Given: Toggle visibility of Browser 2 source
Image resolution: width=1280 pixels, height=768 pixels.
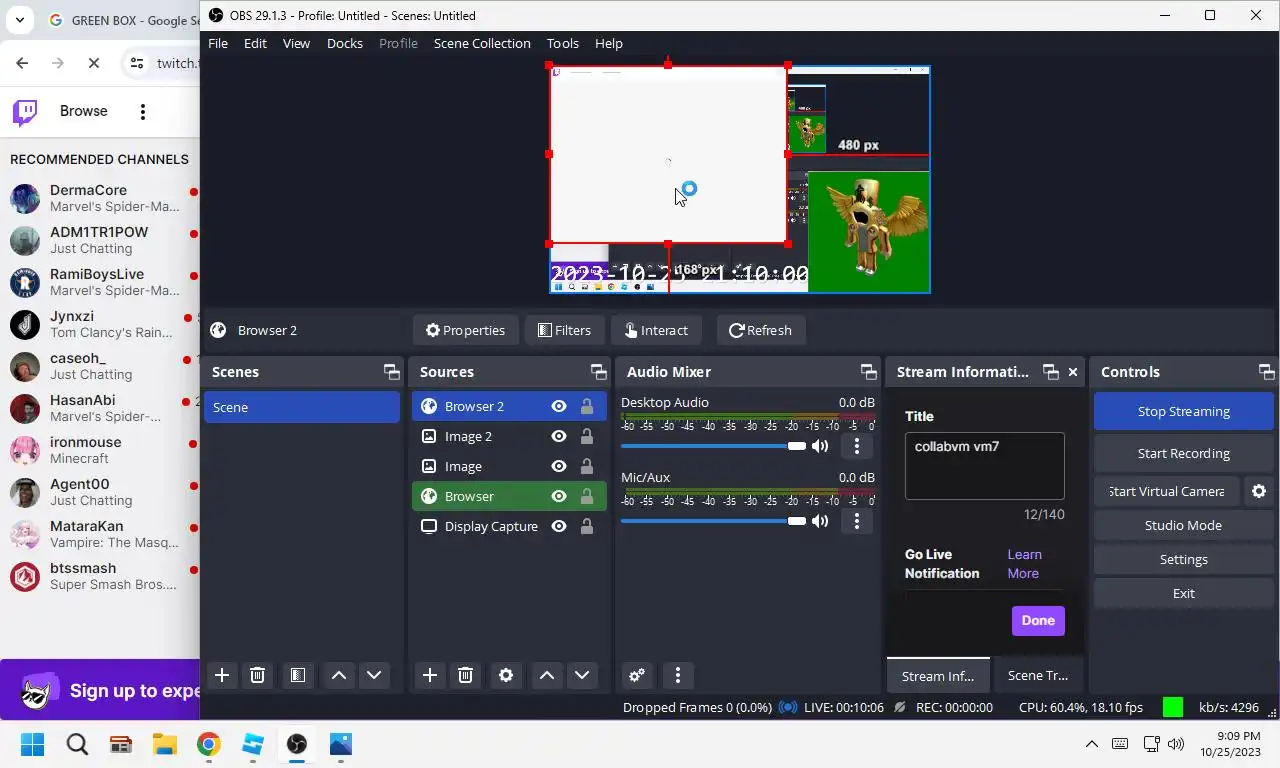Looking at the screenshot, I should tap(559, 406).
